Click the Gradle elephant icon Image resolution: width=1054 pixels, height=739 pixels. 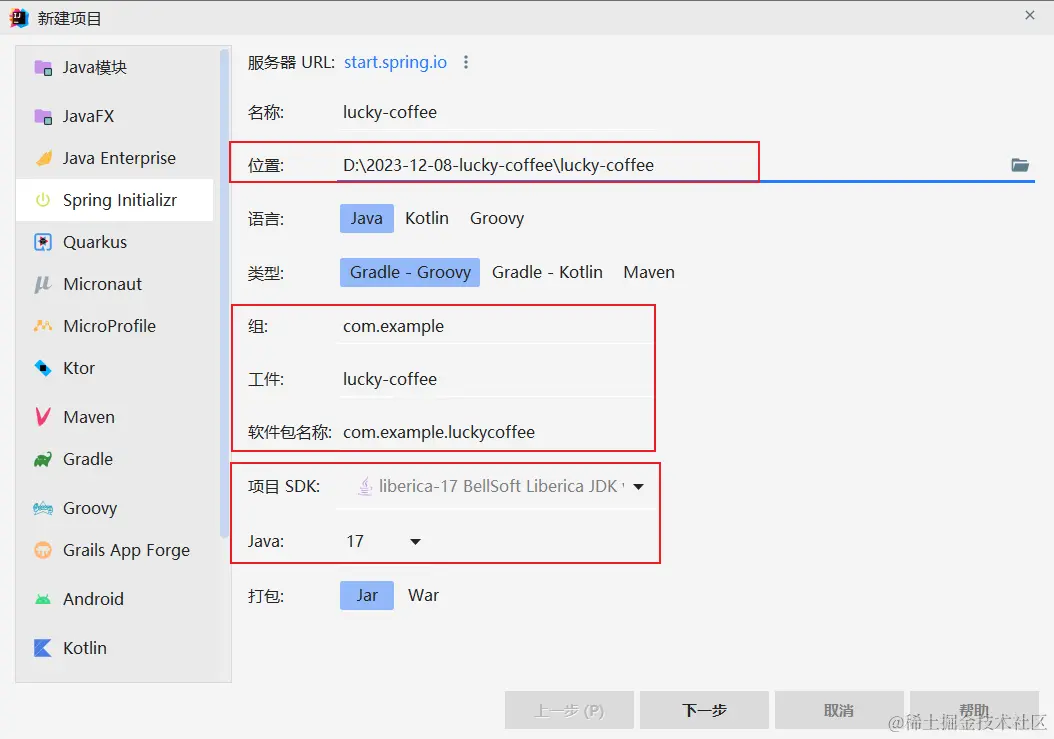43,459
